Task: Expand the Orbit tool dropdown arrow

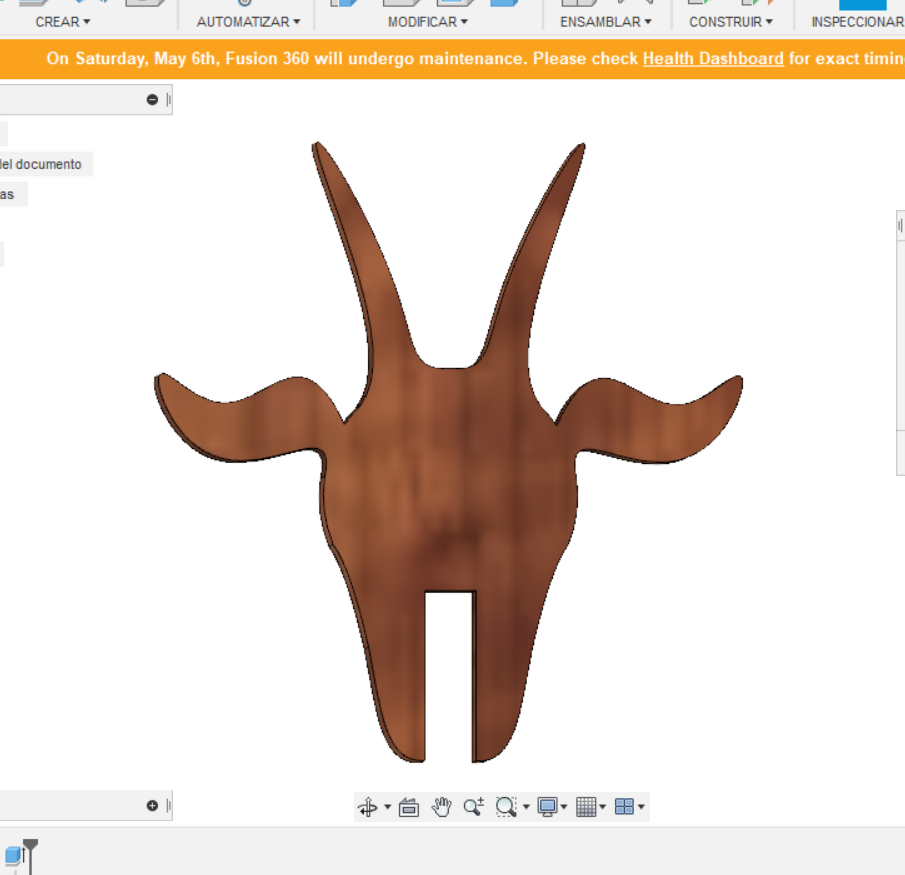Action: tap(387, 806)
